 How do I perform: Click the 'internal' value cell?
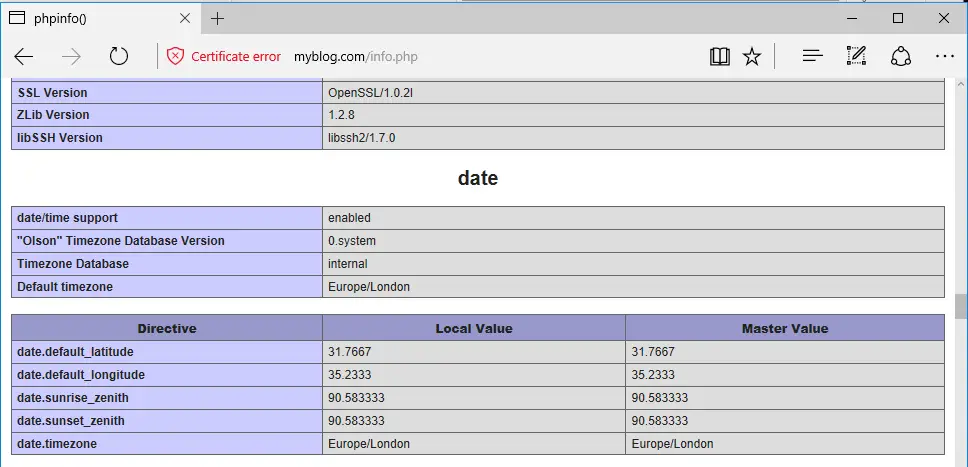(x=633, y=264)
